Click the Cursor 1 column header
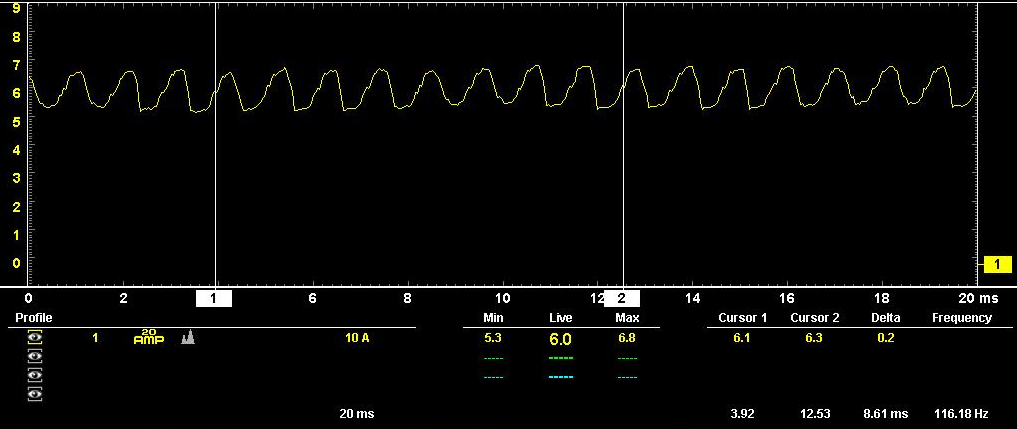This screenshot has height=429, width=1017. [743, 318]
